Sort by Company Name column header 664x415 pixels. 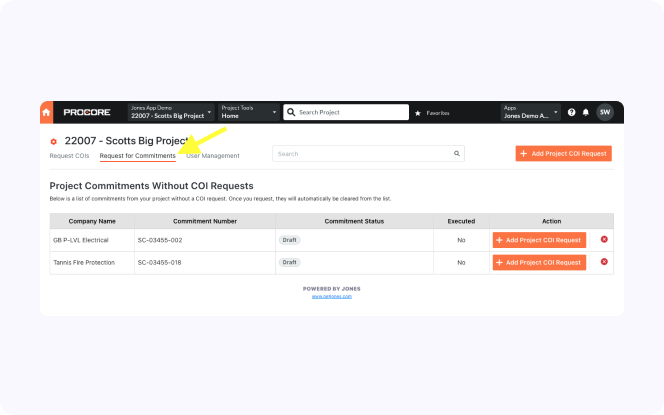click(x=92, y=221)
